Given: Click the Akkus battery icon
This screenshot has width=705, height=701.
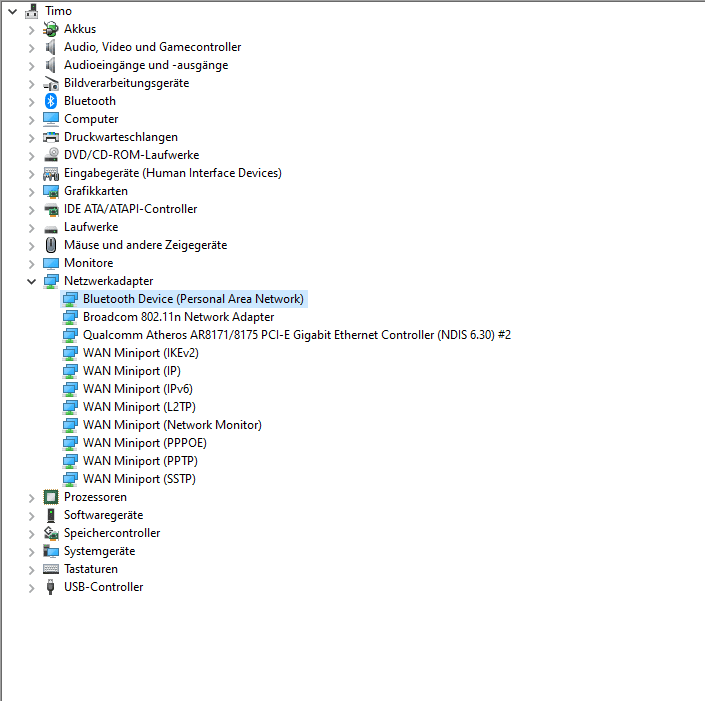Looking at the screenshot, I should 51,29.
